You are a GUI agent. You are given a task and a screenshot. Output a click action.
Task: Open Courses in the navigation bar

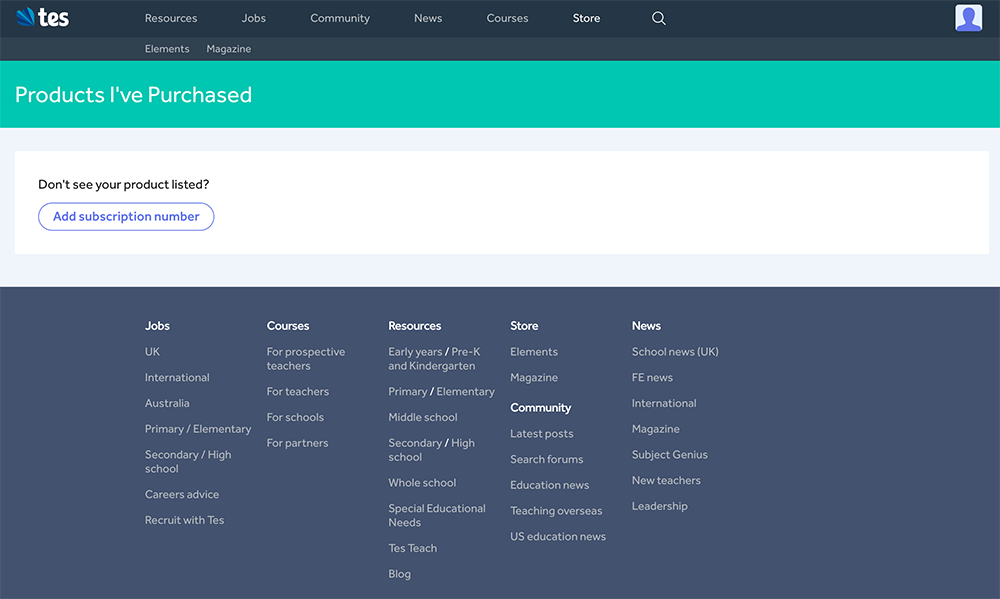pyautogui.click(x=507, y=18)
